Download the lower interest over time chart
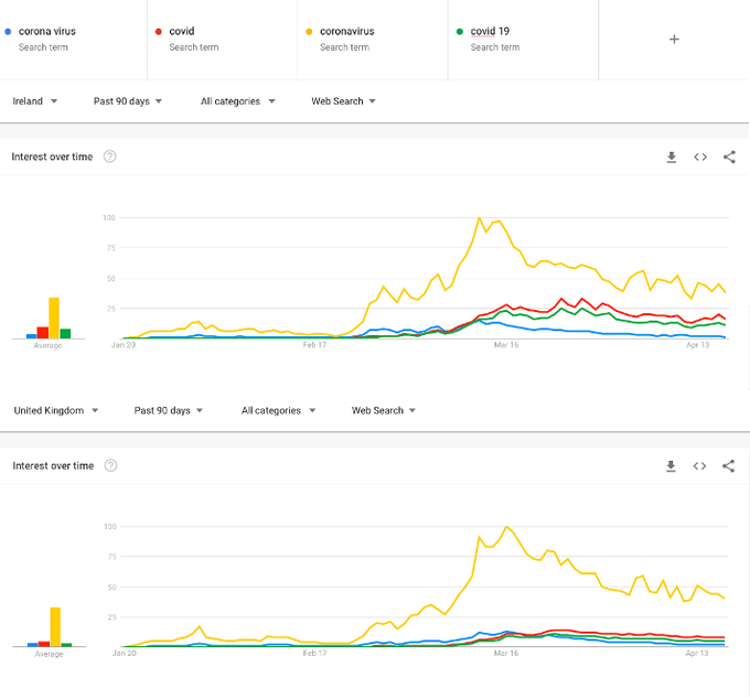 671,466
